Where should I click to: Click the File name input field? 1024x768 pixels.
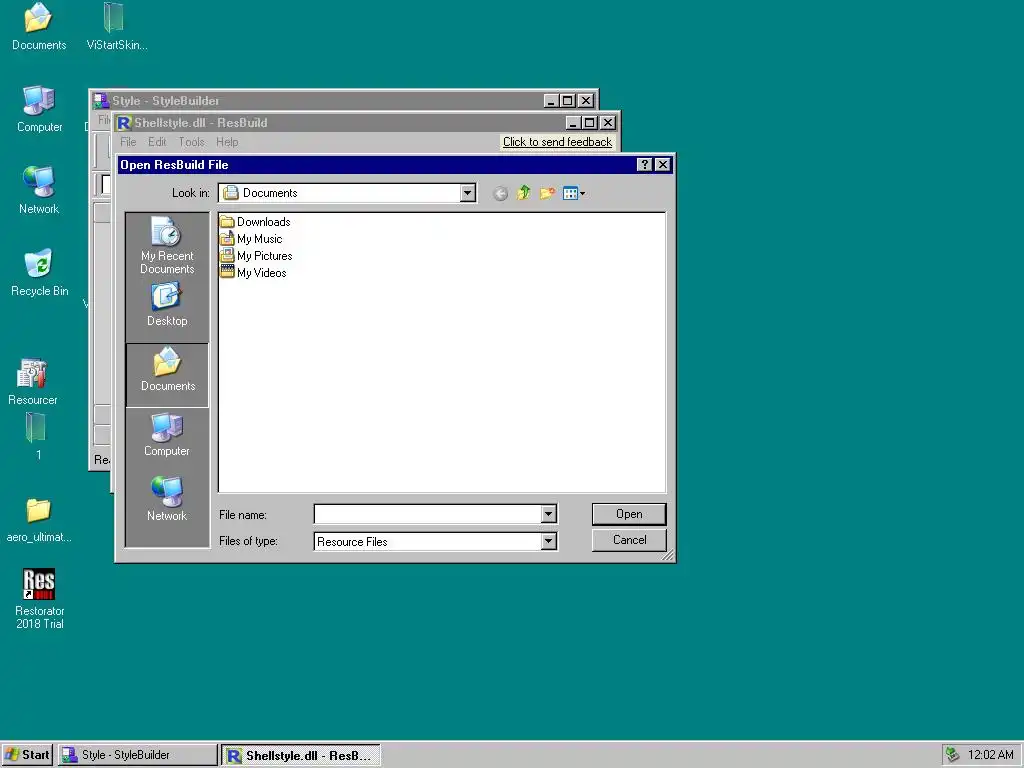click(428, 515)
